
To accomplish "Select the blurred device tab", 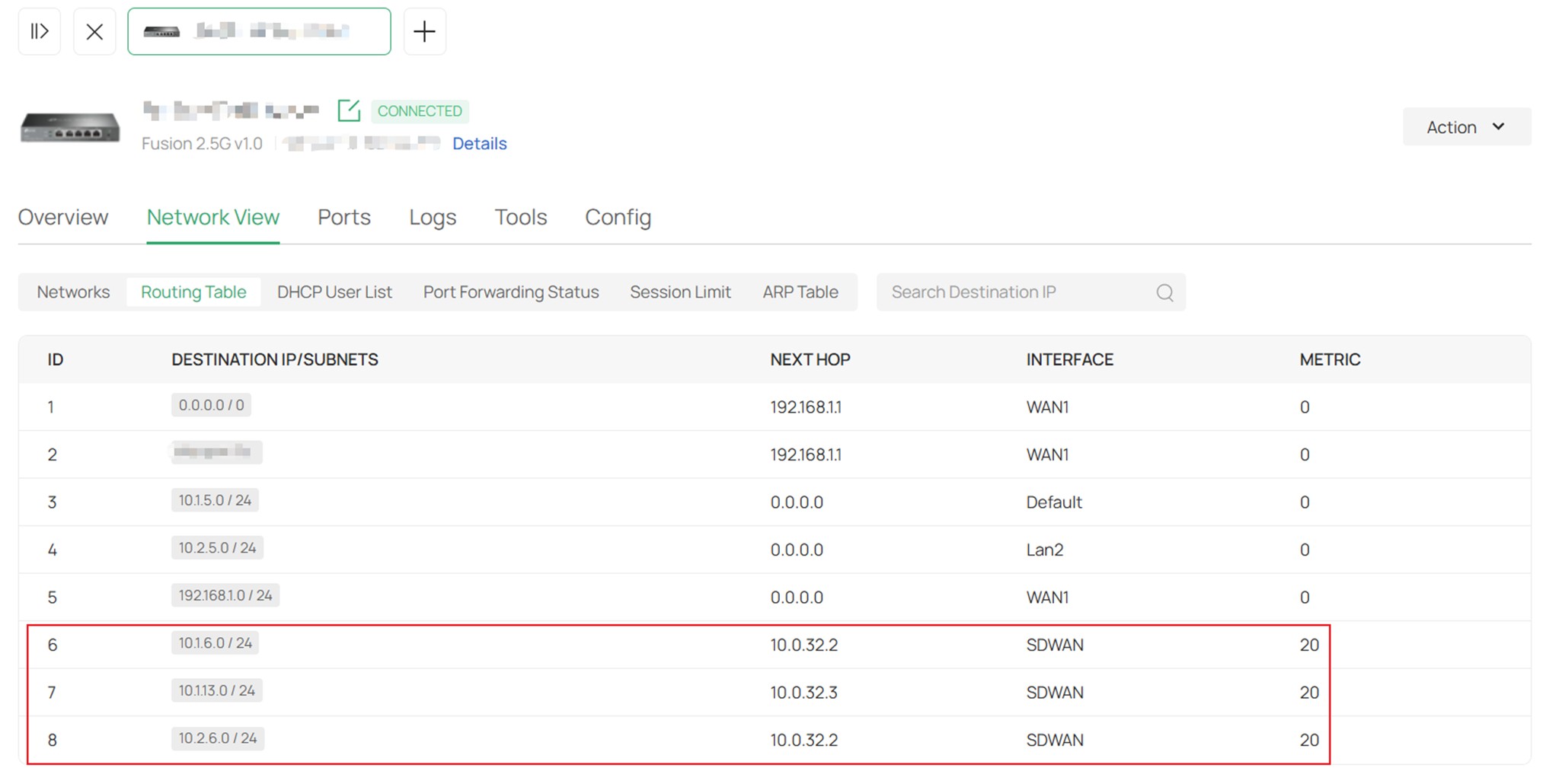I will (259, 32).
